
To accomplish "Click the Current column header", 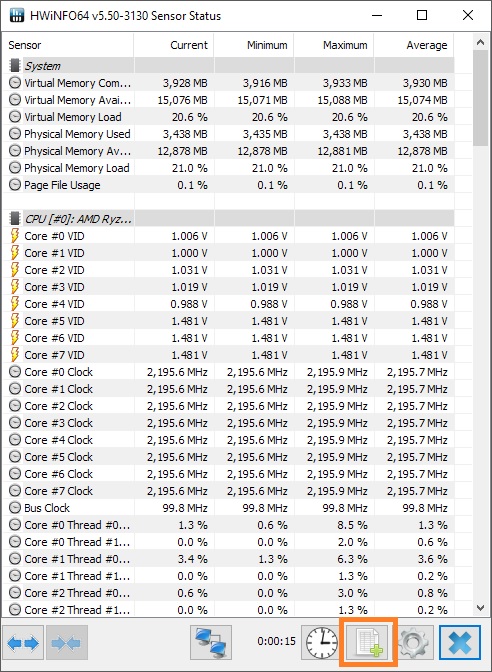I will 174,45.
